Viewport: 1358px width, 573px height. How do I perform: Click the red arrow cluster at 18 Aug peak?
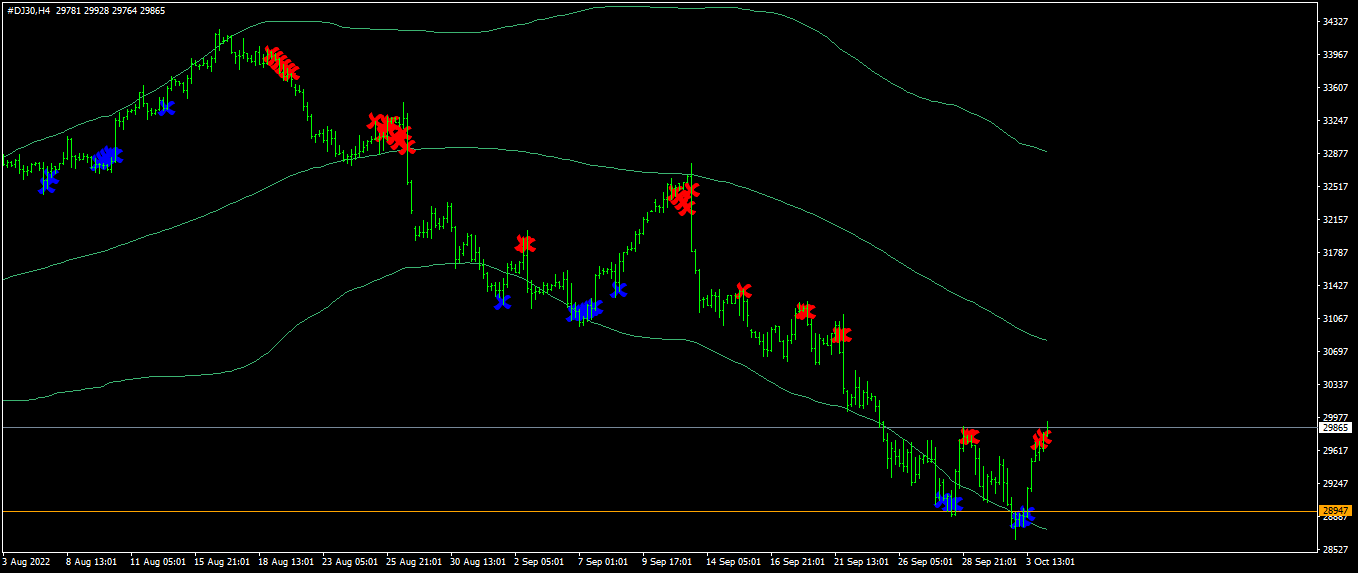(282, 63)
